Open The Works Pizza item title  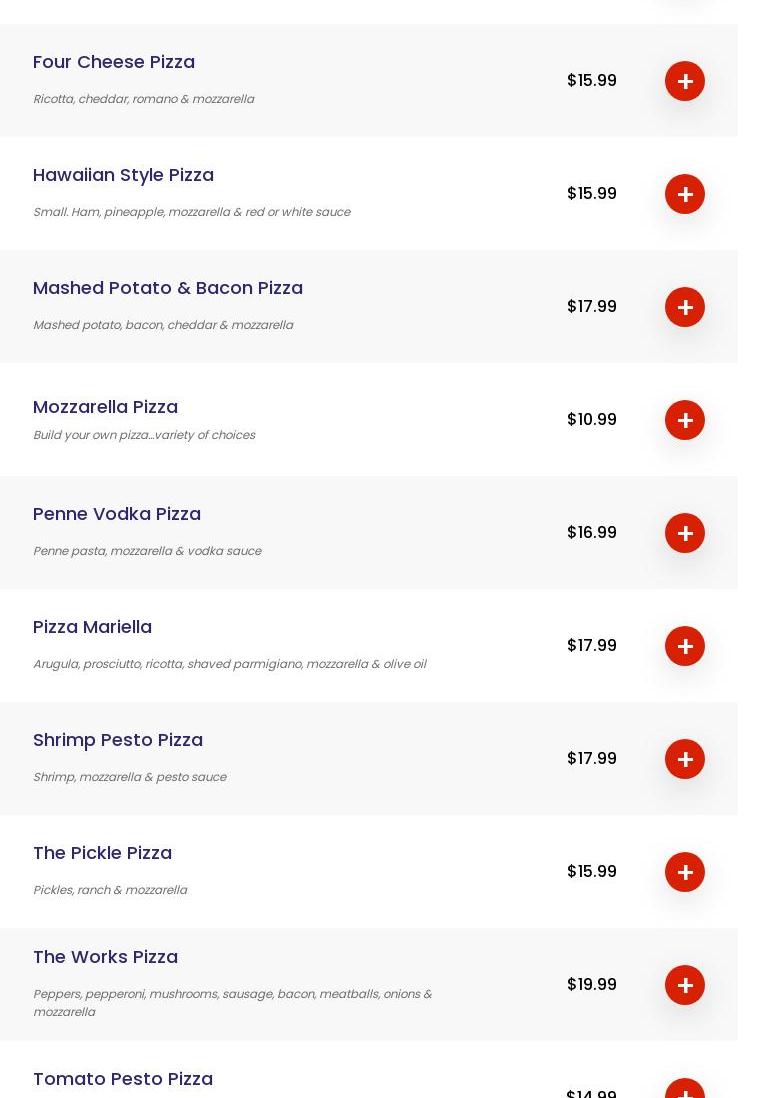tap(105, 957)
